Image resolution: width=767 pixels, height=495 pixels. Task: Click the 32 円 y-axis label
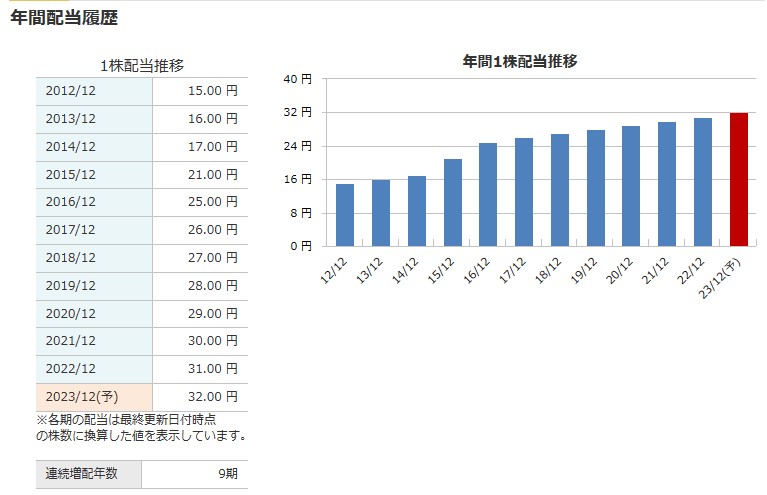point(297,112)
